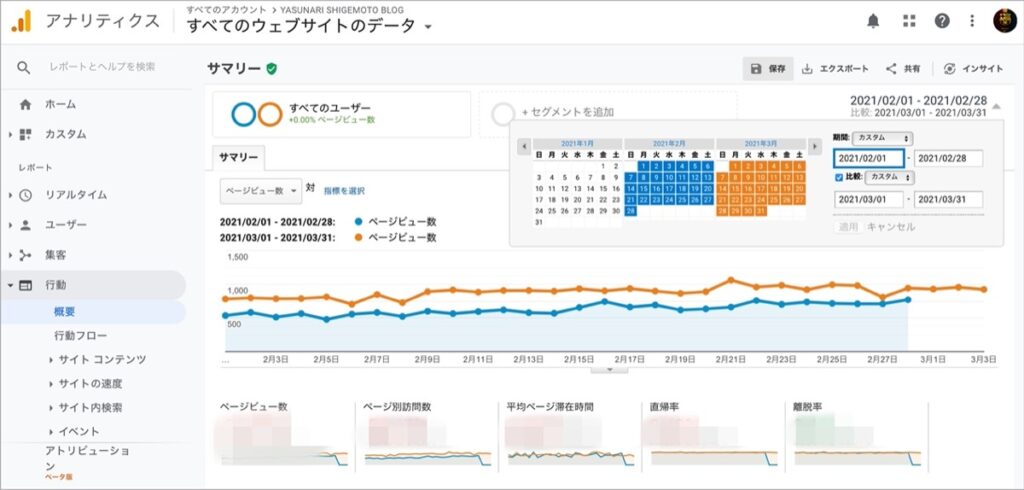The height and width of the screenshot is (490, 1024).
Task: Expand サイト内検索 submenu
Action: click(51, 408)
